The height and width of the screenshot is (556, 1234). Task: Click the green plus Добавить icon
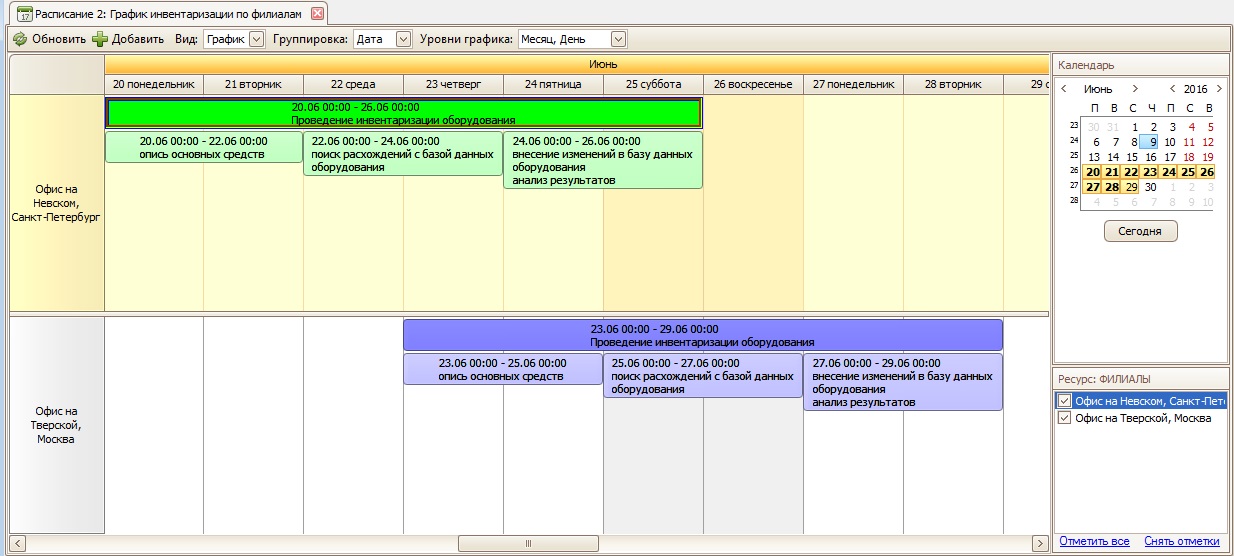[x=100, y=39]
